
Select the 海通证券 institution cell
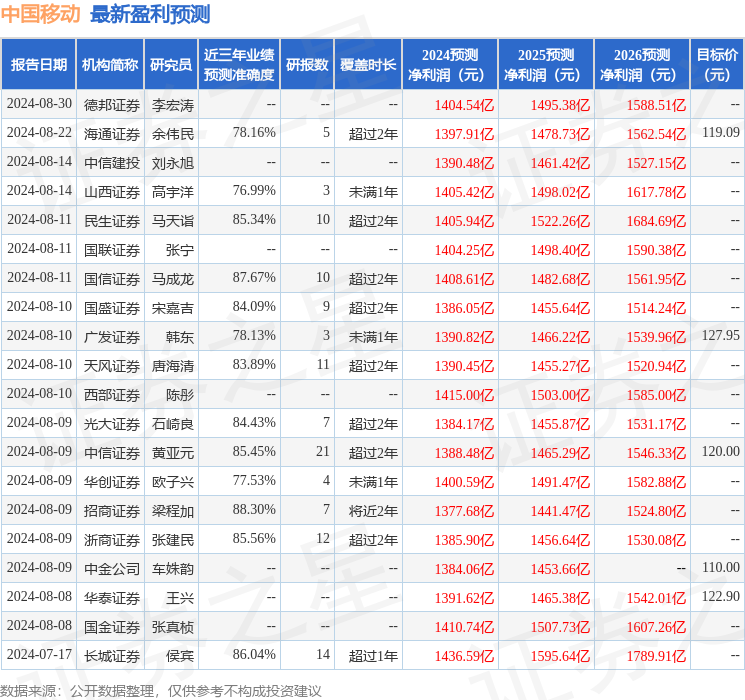112,134
